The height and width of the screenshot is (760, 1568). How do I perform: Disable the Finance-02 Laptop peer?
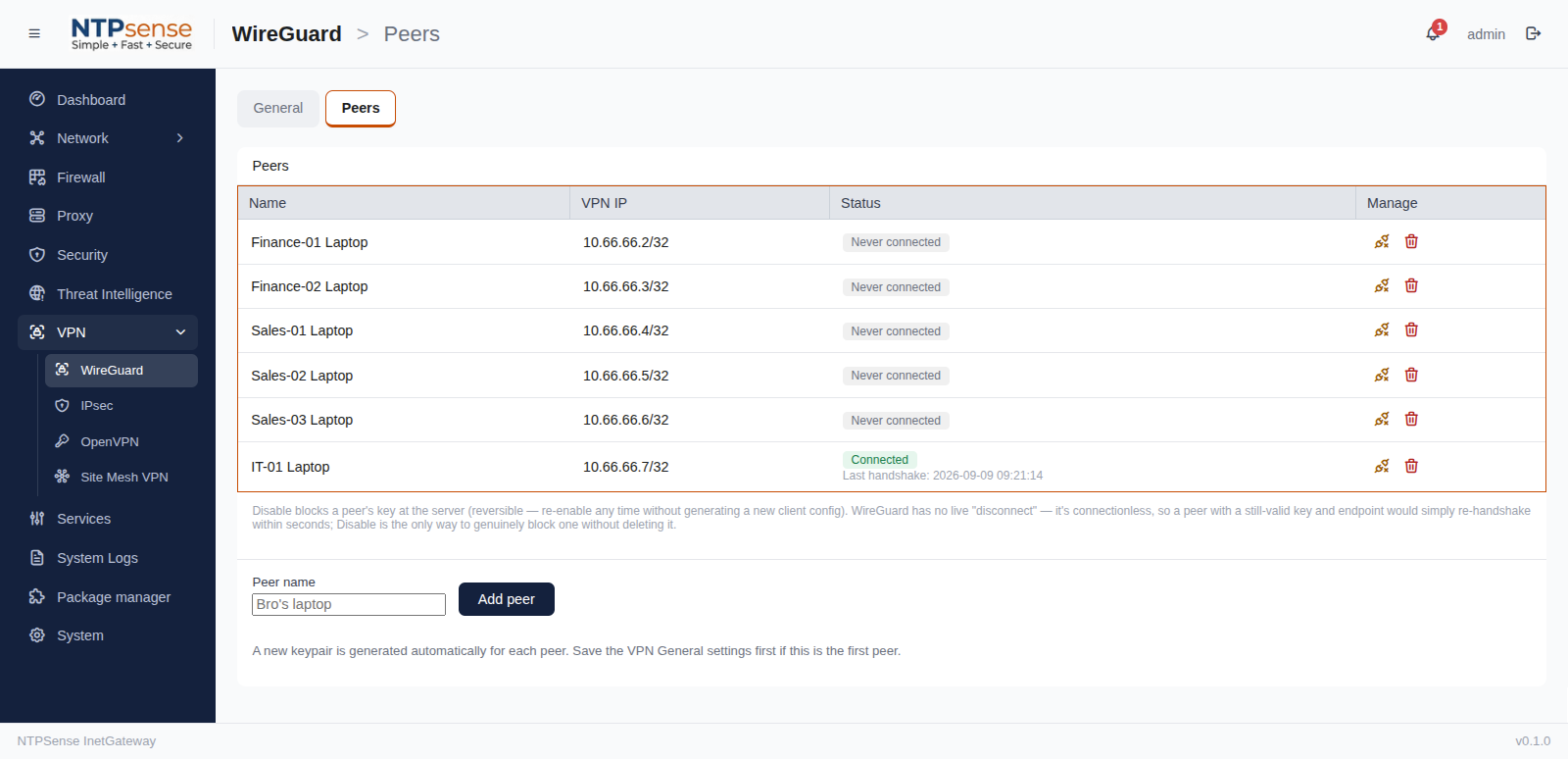[x=1382, y=285]
